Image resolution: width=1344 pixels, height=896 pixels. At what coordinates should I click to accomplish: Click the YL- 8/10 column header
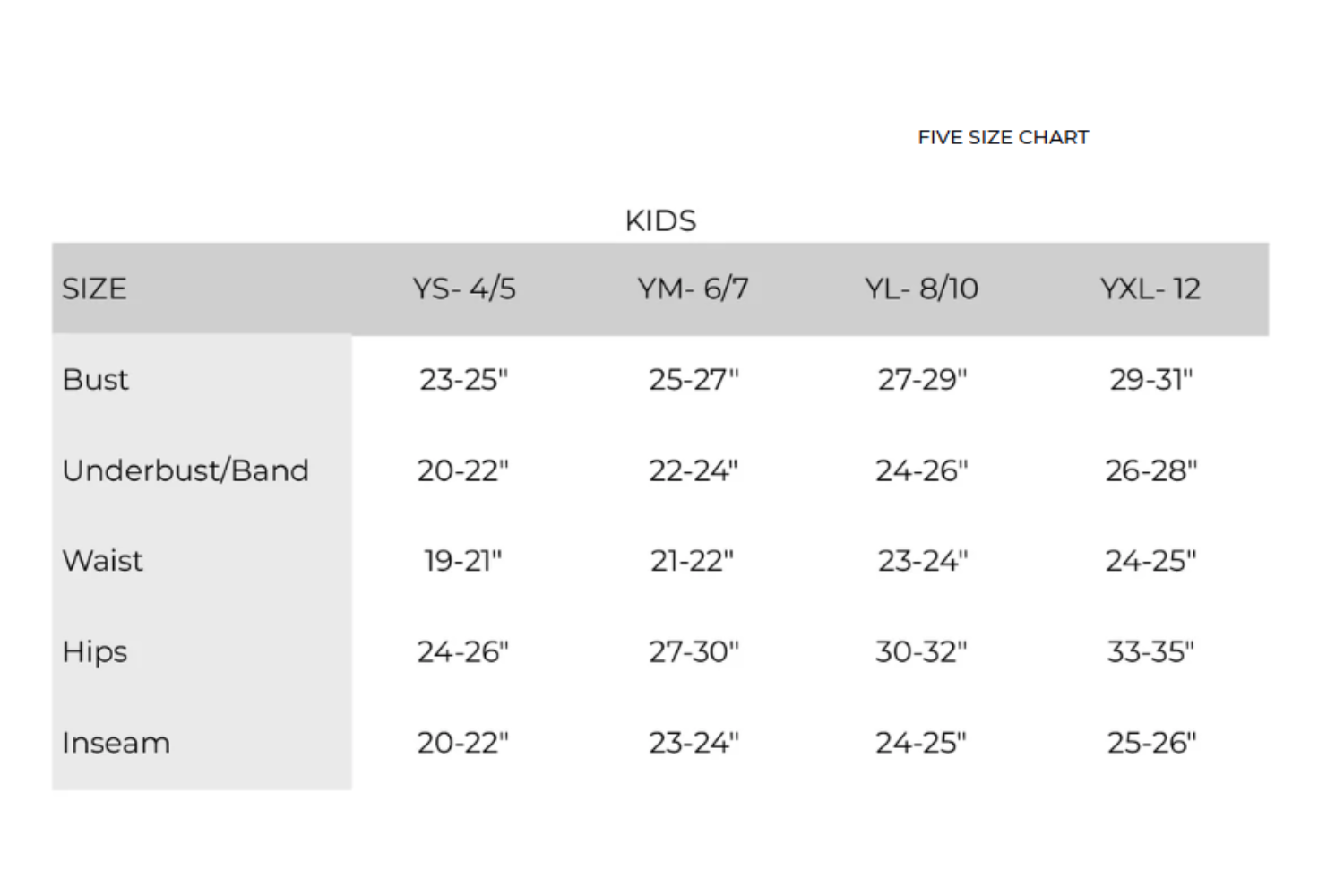[x=921, y=289]
